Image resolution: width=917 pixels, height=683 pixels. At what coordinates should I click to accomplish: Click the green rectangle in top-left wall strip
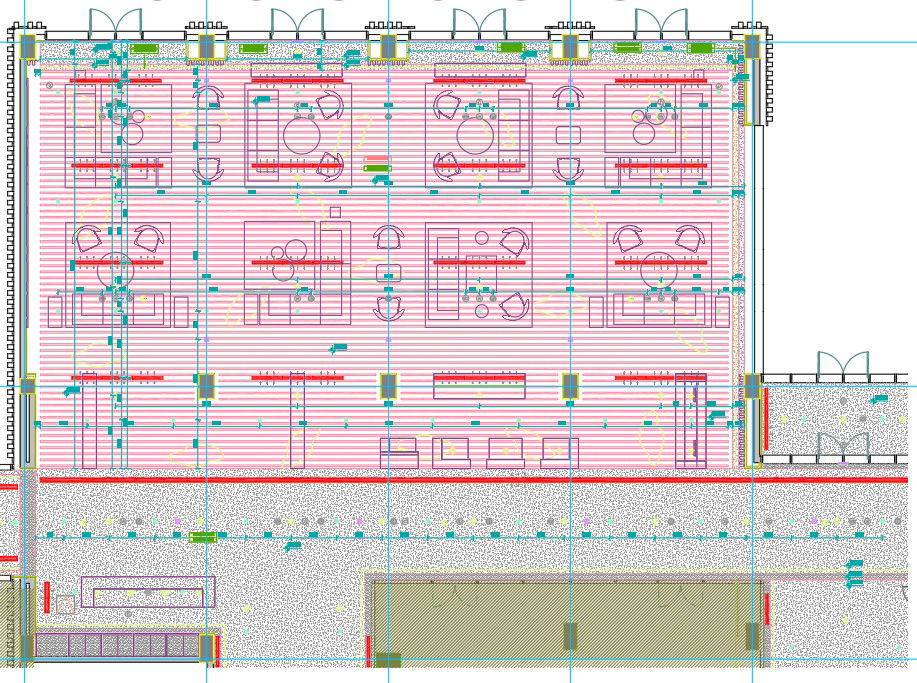(x=144, y=48)
